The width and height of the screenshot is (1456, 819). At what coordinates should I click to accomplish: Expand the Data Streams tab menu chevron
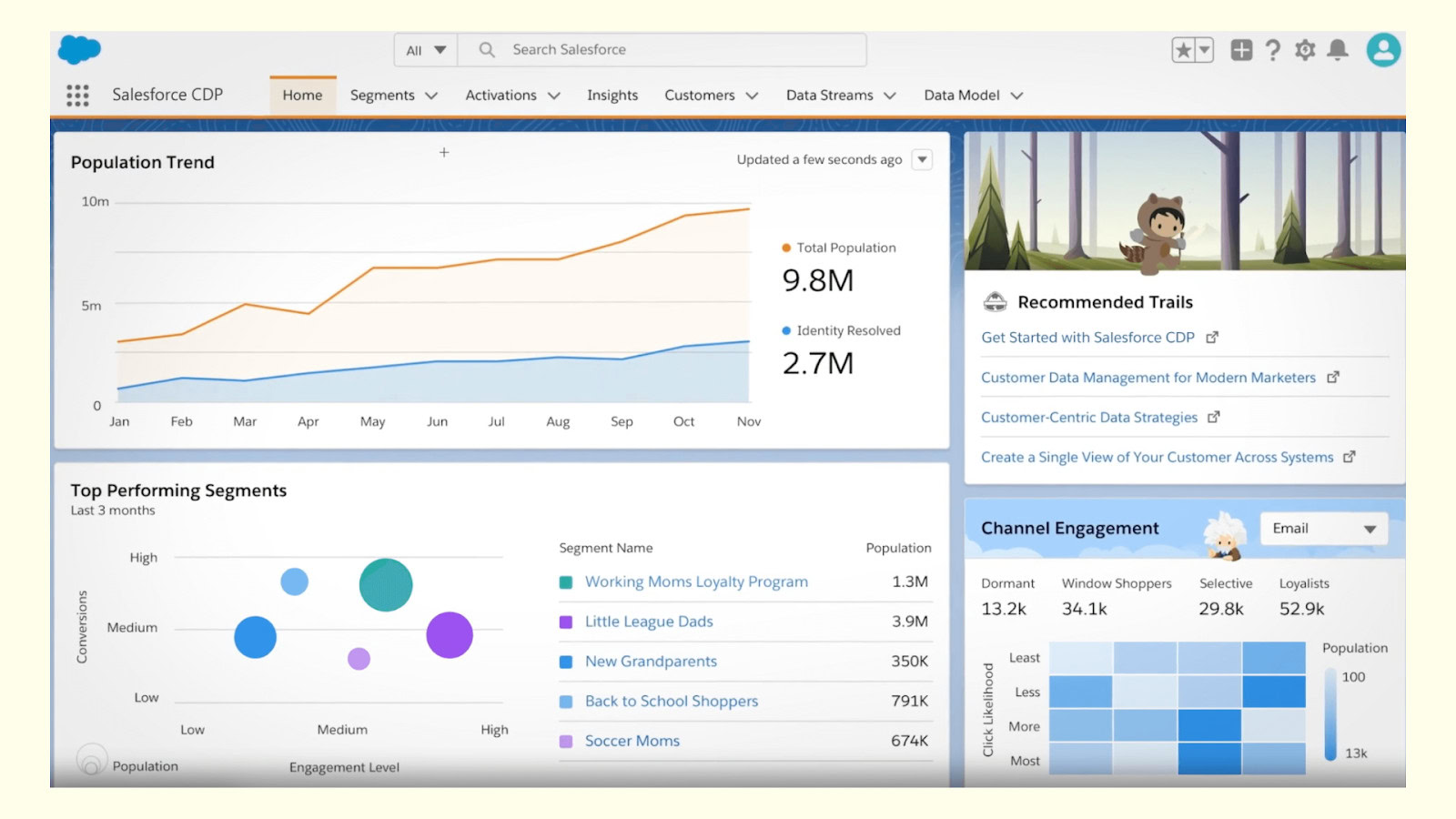click(890, 96)
